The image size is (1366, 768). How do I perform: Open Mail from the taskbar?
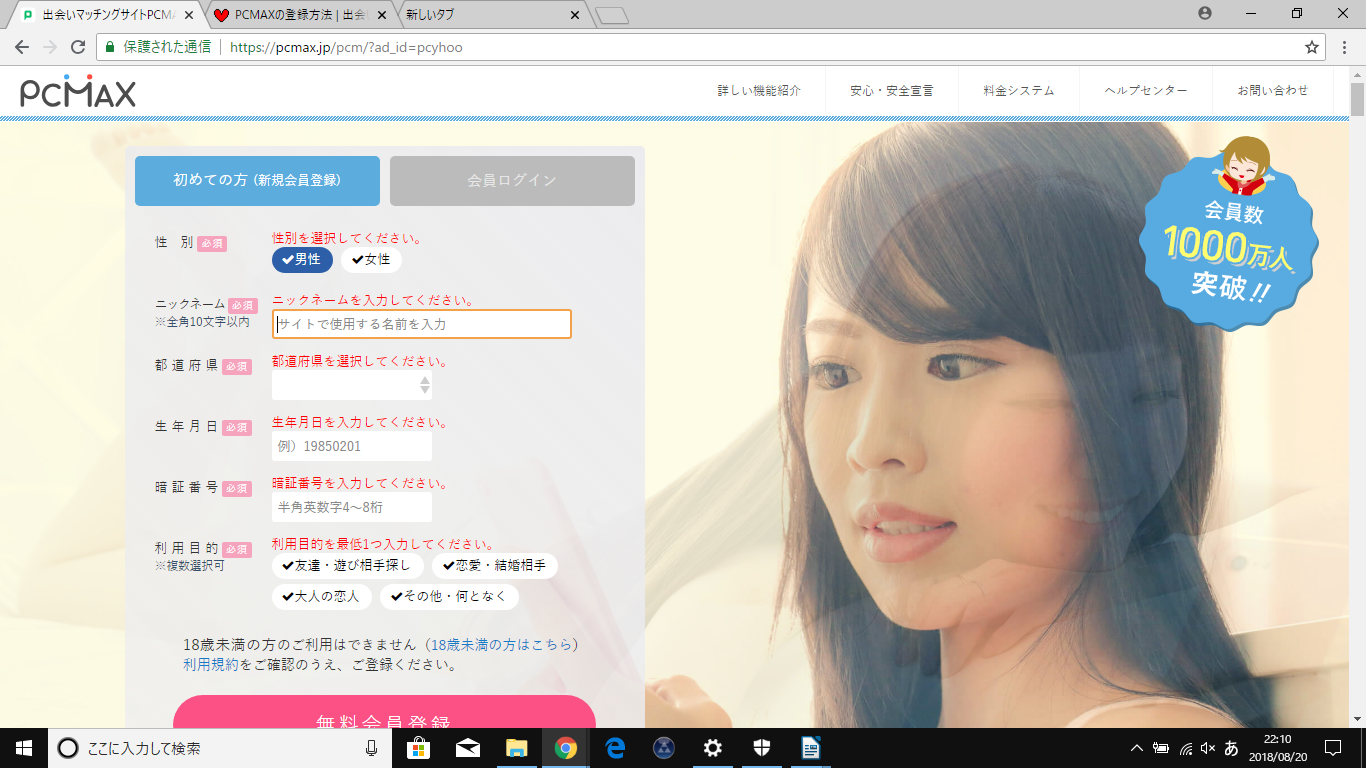pyautogui.click(x=468, y=748)
